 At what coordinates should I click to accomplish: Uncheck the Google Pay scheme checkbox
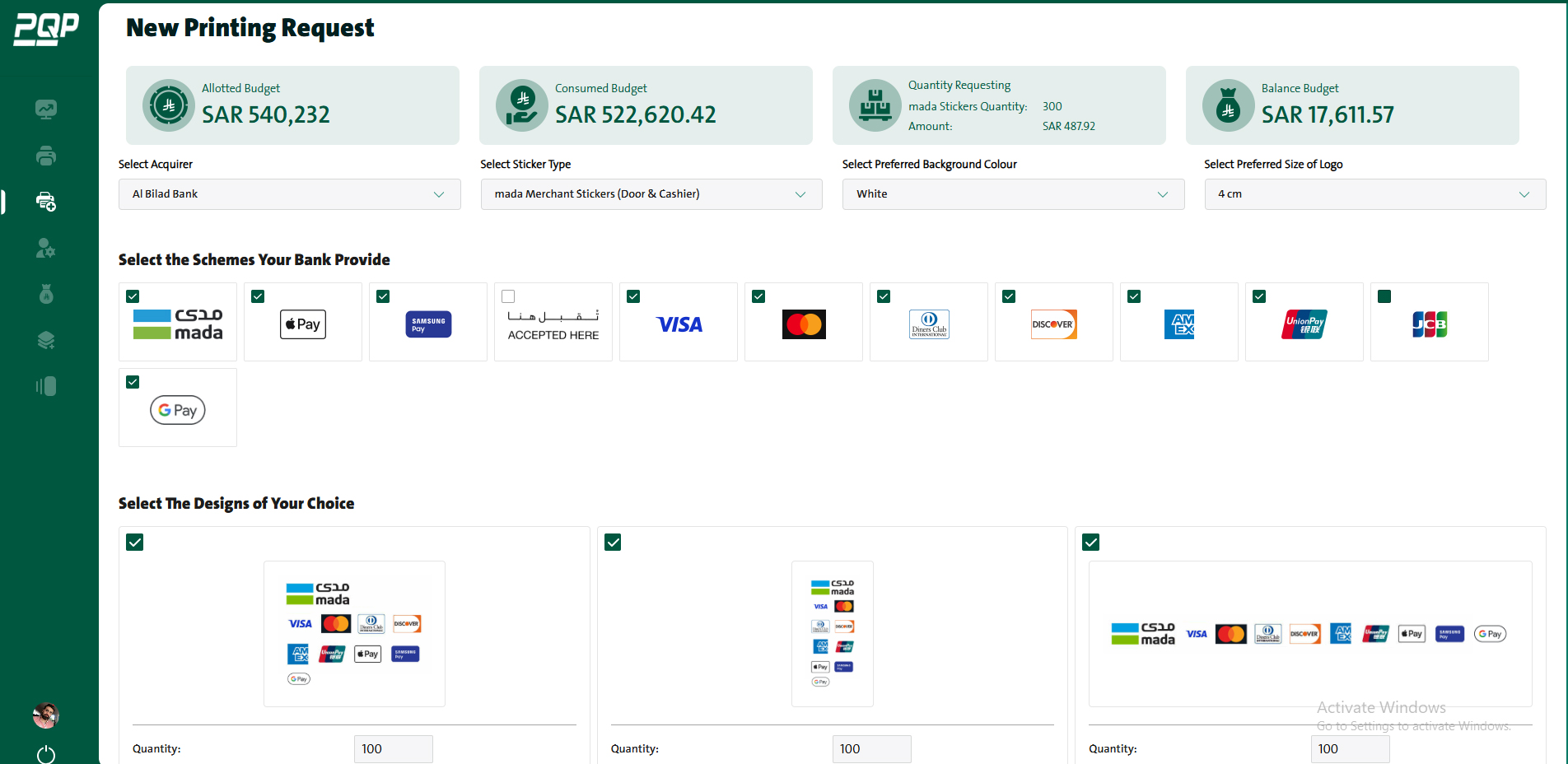pyautogui.click(x=133, y=381)
